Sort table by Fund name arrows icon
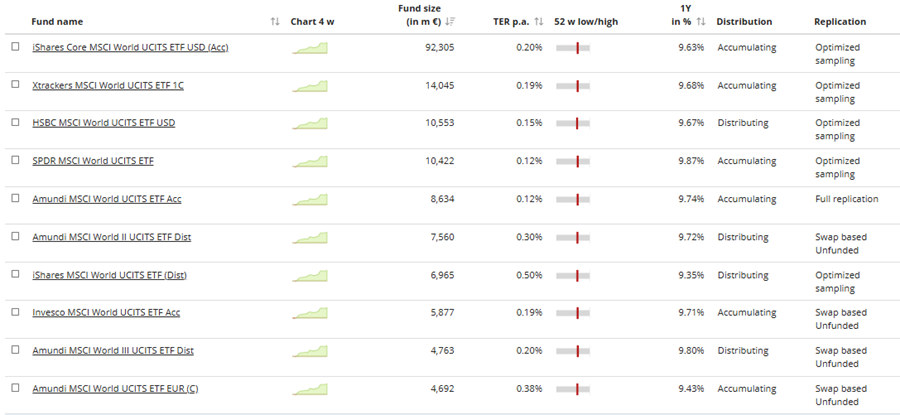This screenshot has width=900, height=415. [x=275, y=22]
